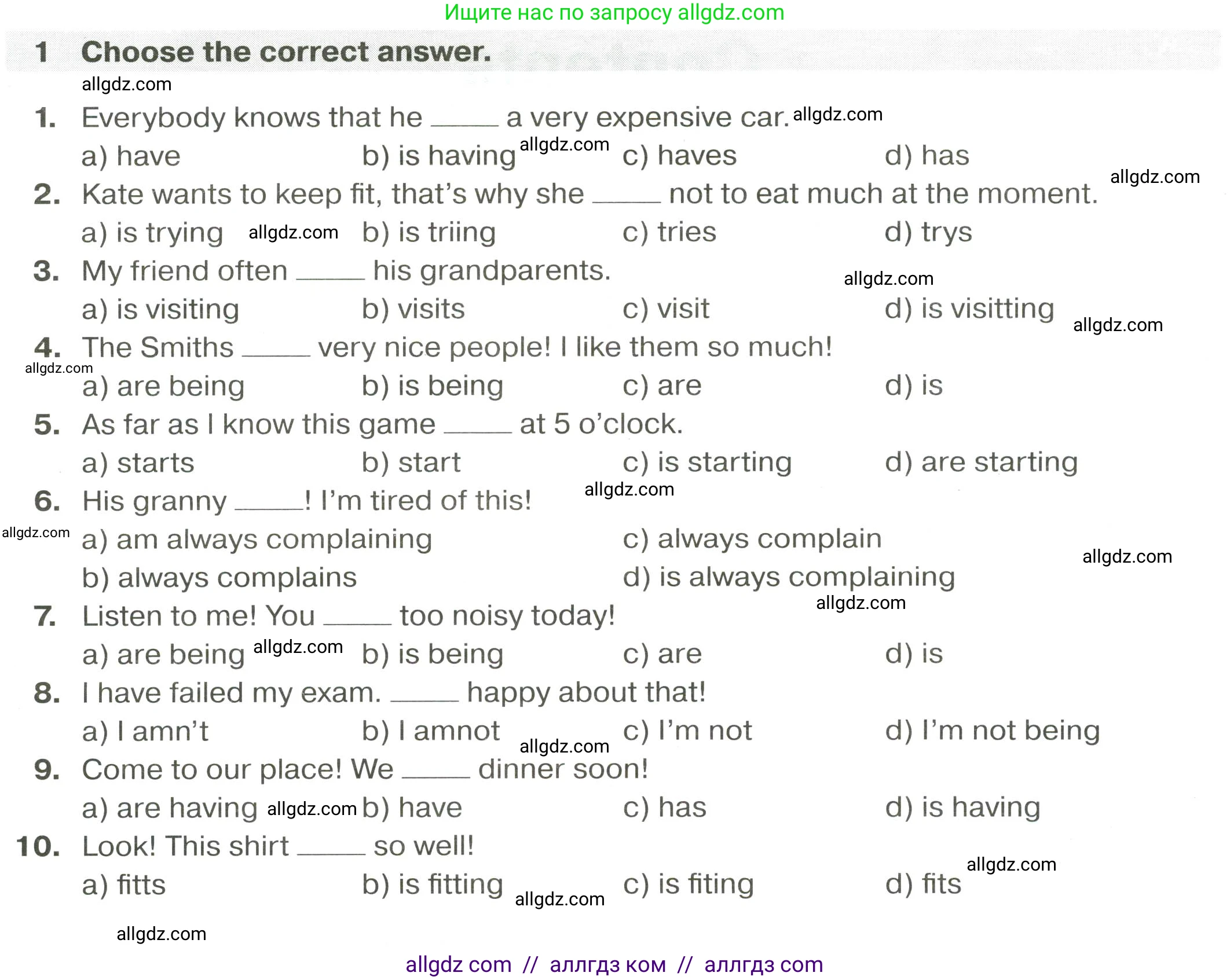
Task: Pick "d) is always complaining" option
Action: (x=789, y=578)
